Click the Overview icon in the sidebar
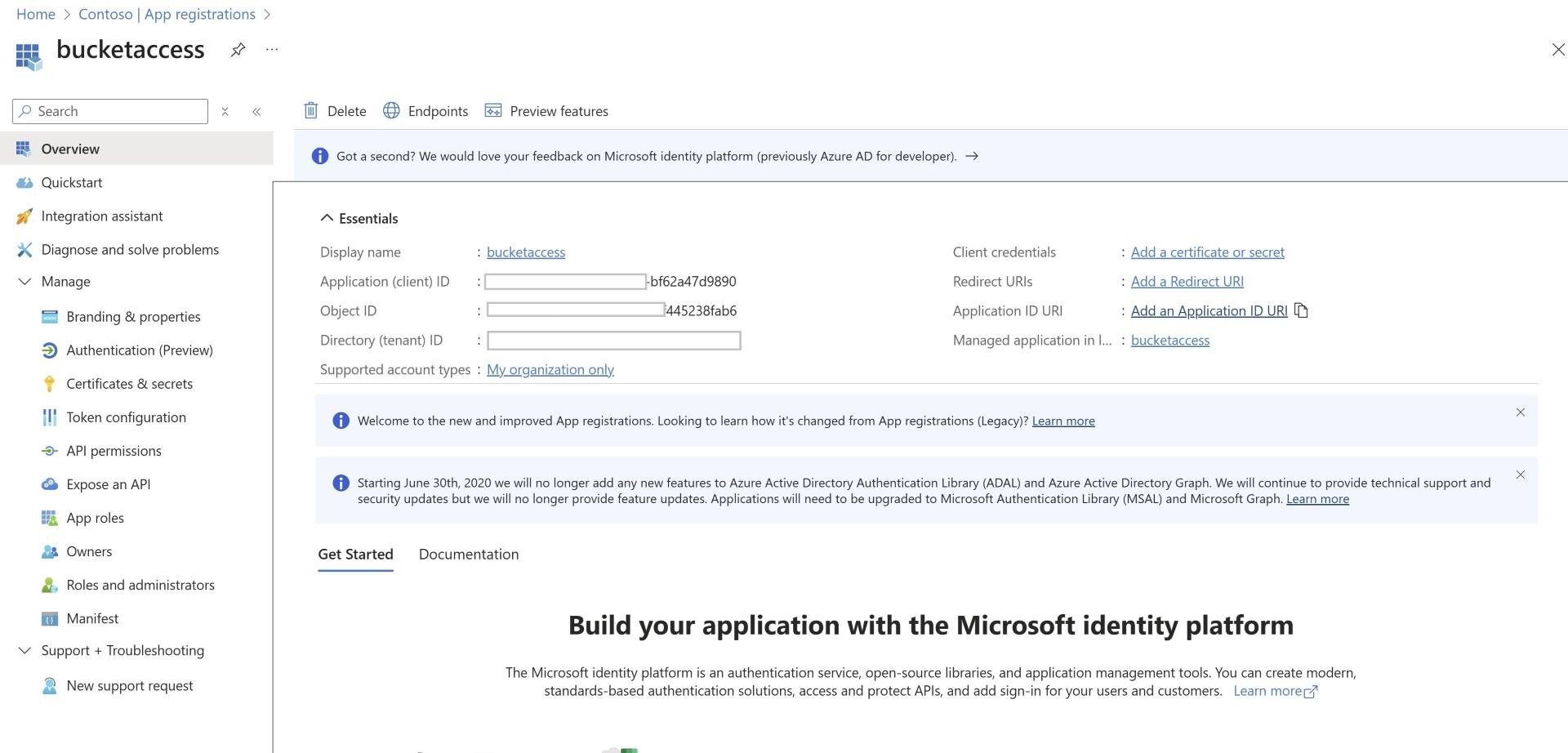 pyautogui.click(x=24, y=149)
